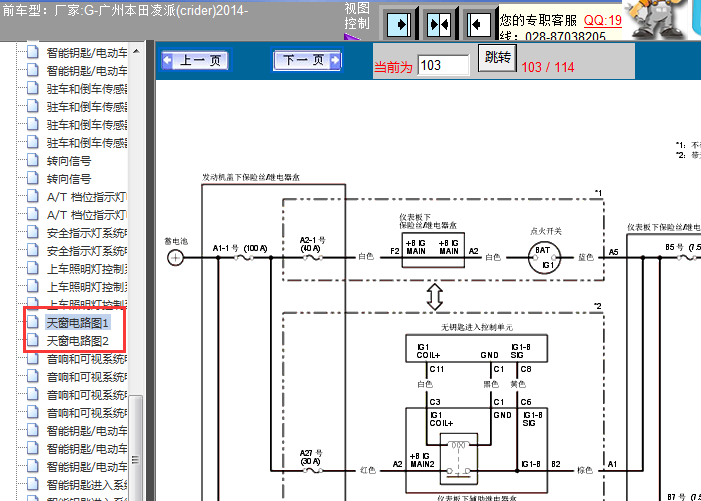Open the QQ:19 customer service link
This screenshot has width=701, height=501.
pos(603,20)
